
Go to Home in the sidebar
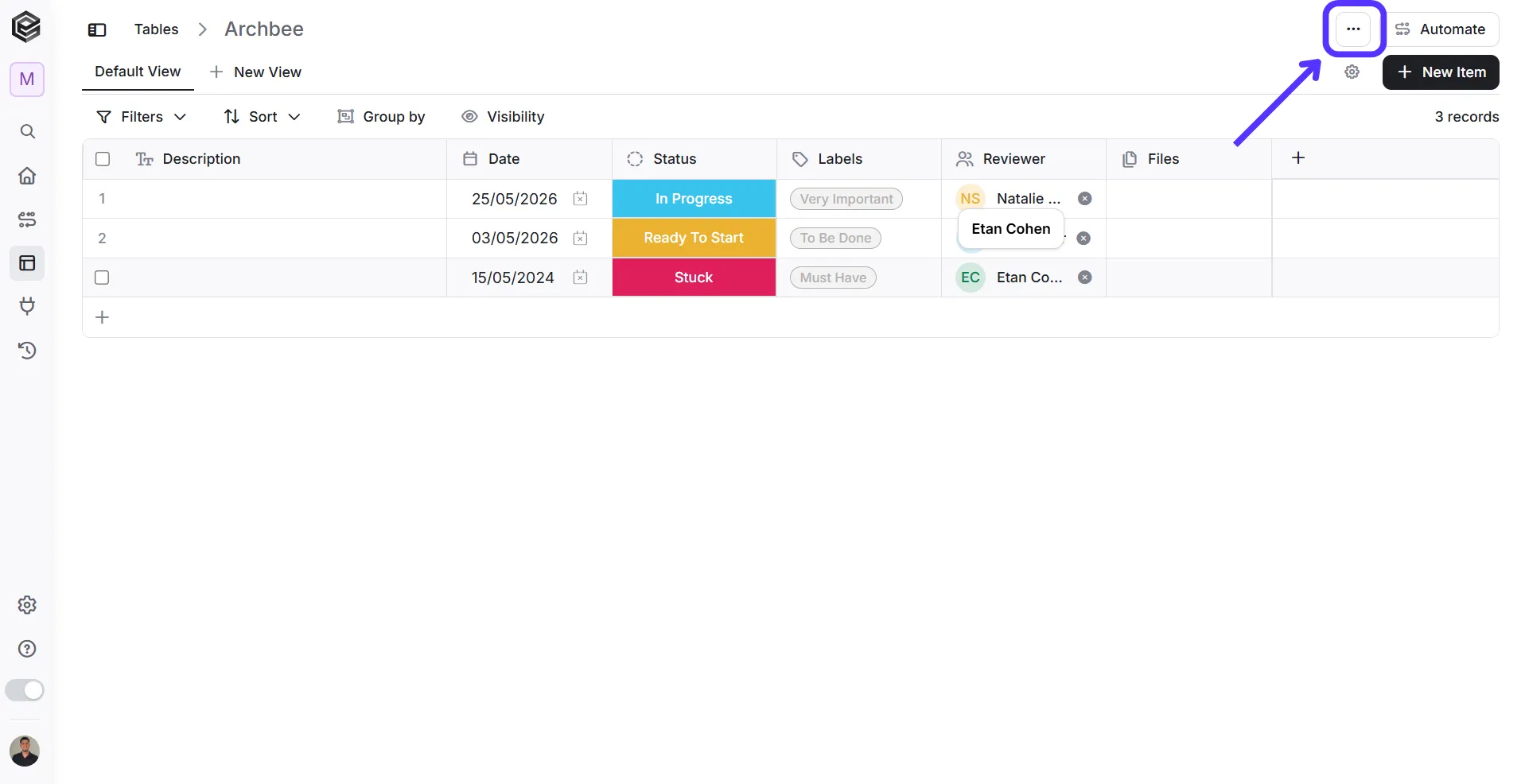tap(27, 176)
